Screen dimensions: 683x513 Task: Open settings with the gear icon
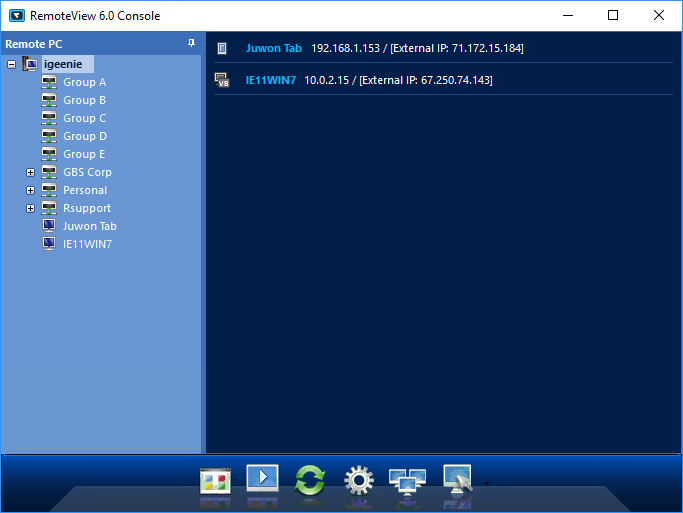pos(359,480)
